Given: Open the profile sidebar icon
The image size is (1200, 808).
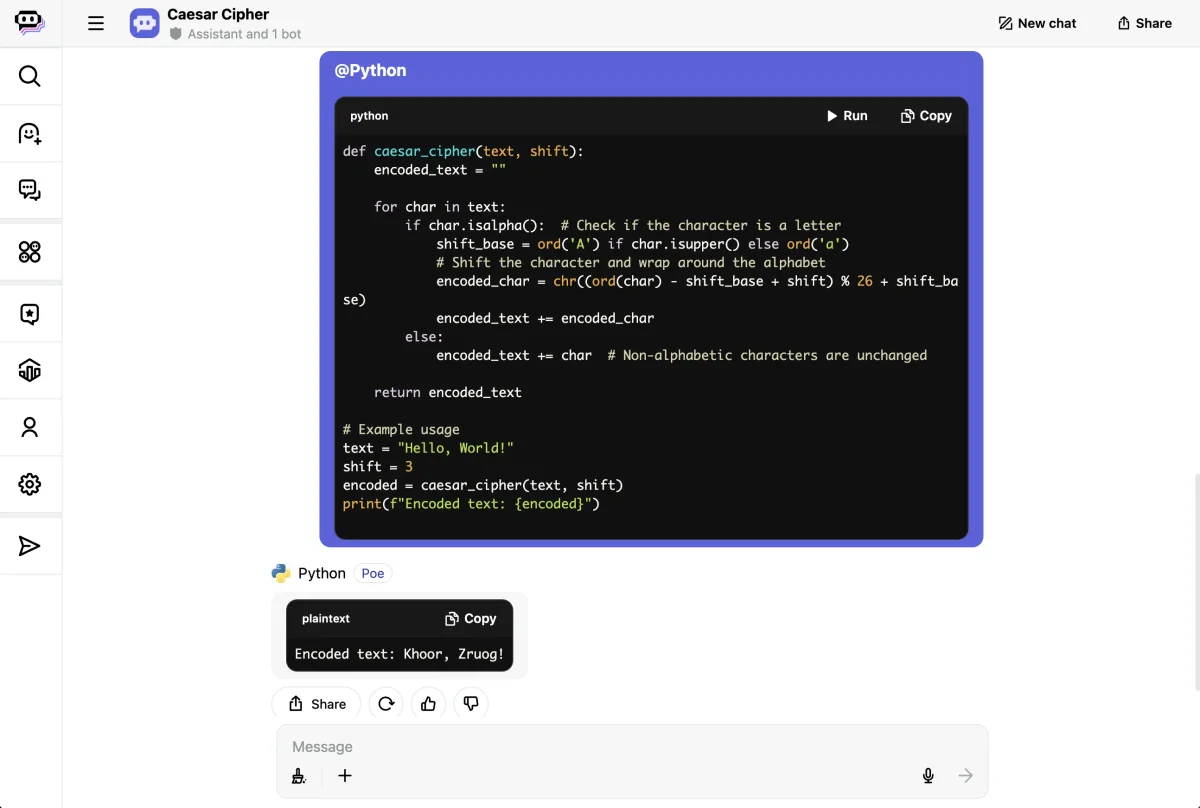Looking at the screenshot, I should pos(30,428).
